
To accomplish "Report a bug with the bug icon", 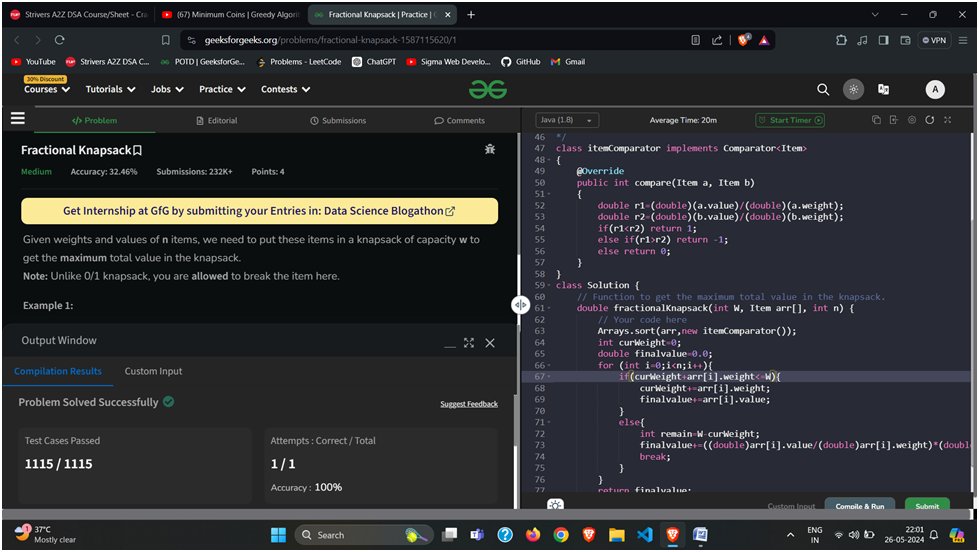I will click(x=490, y=149).
